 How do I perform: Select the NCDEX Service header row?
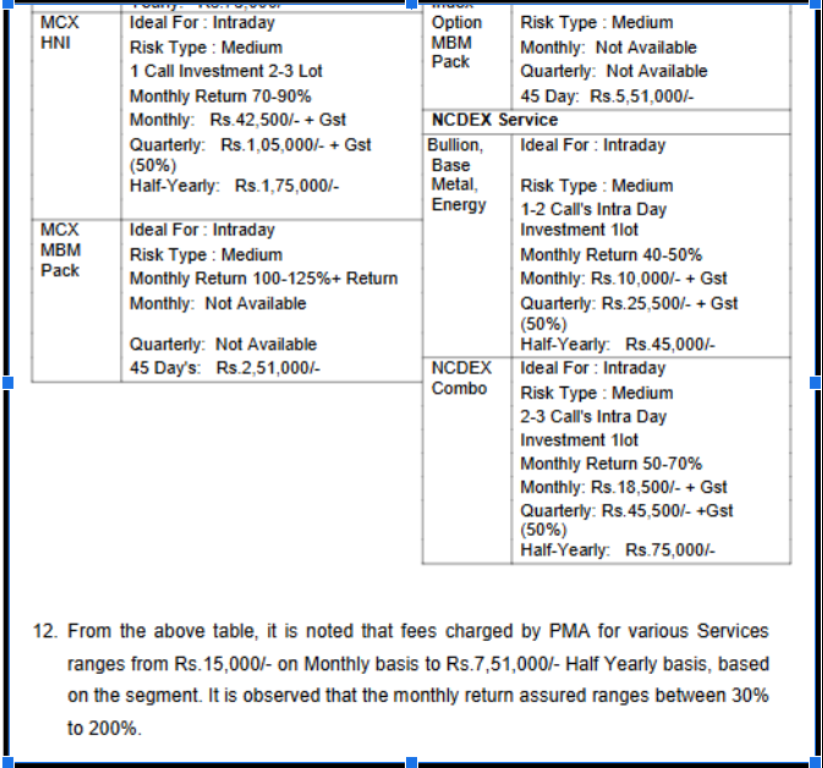pyautogui.click(x=494, y=120)
